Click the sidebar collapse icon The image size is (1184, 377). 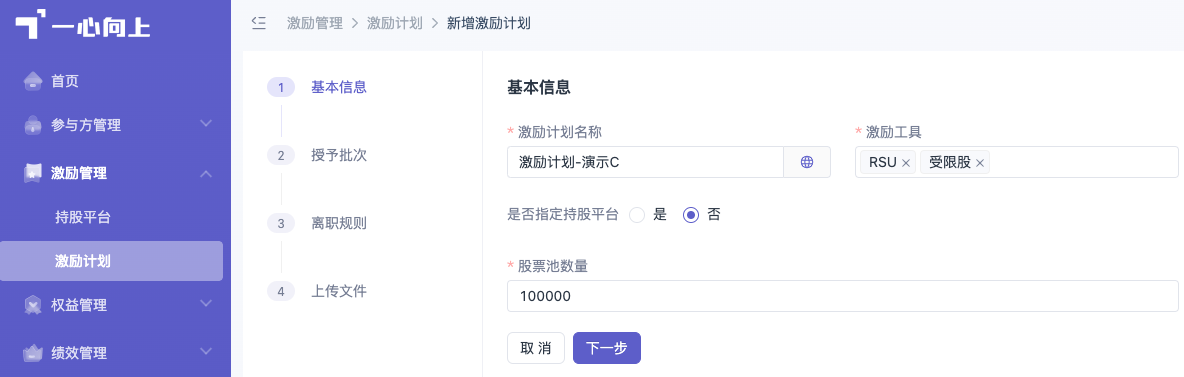(258, 23)
